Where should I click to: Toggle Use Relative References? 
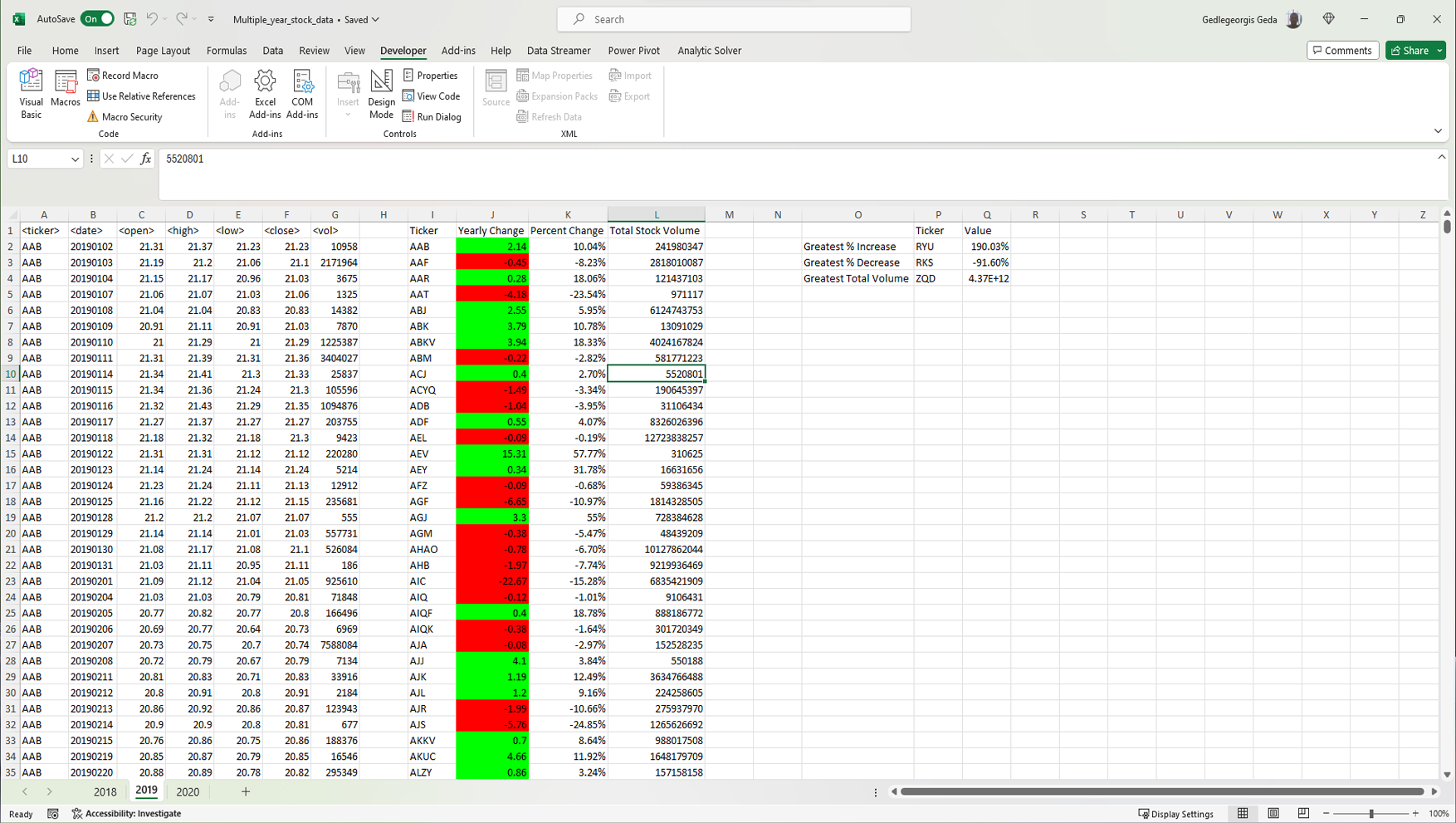pos(141,96)
